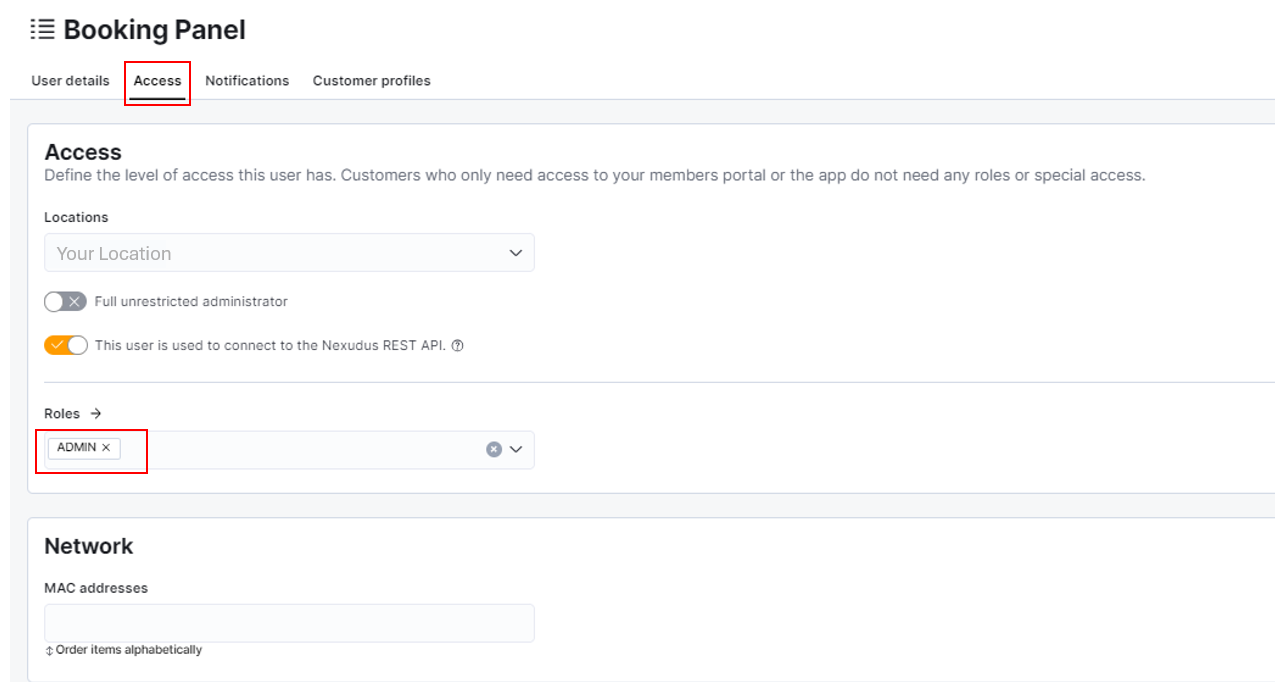This screenshot has height=682, width=1275.
Task: Go to the Customer profiles tab
Action: coord(372,81)
